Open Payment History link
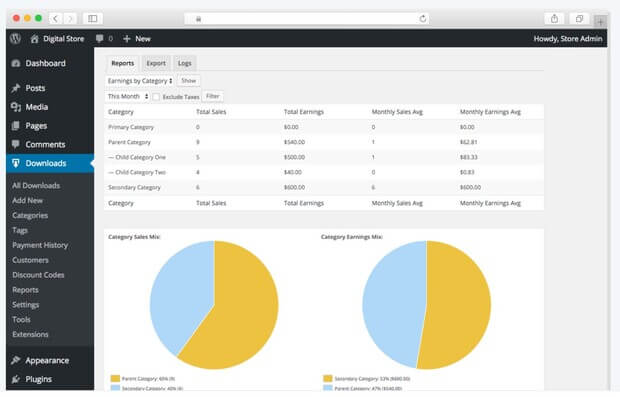The width and height of the screenshot is (620, 397). pos(40,245)
